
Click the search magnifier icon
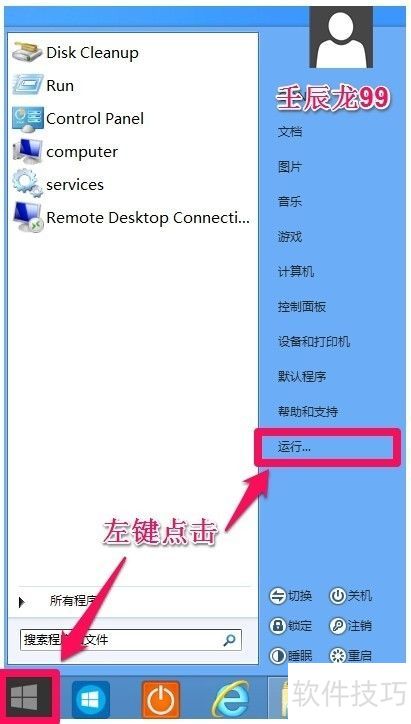click(x=229, y=640)
